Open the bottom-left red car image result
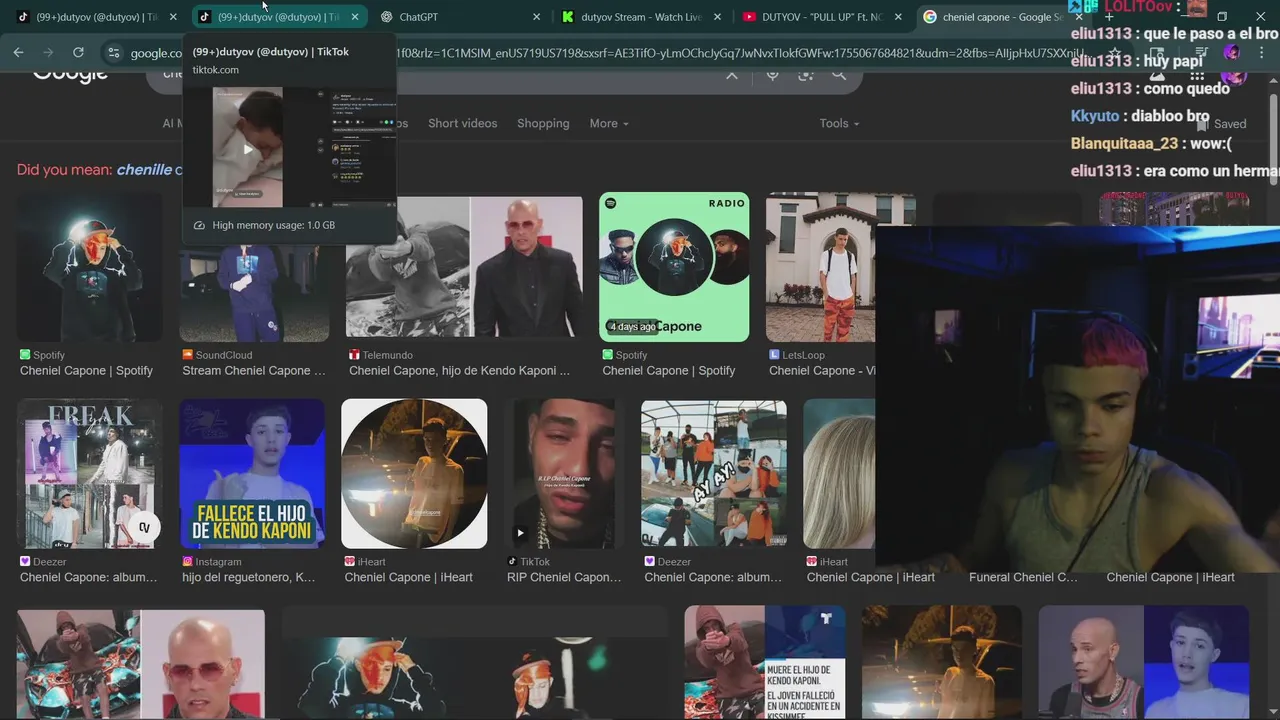This screenshot has height=720, width=1280. click(x=141, y=664)
